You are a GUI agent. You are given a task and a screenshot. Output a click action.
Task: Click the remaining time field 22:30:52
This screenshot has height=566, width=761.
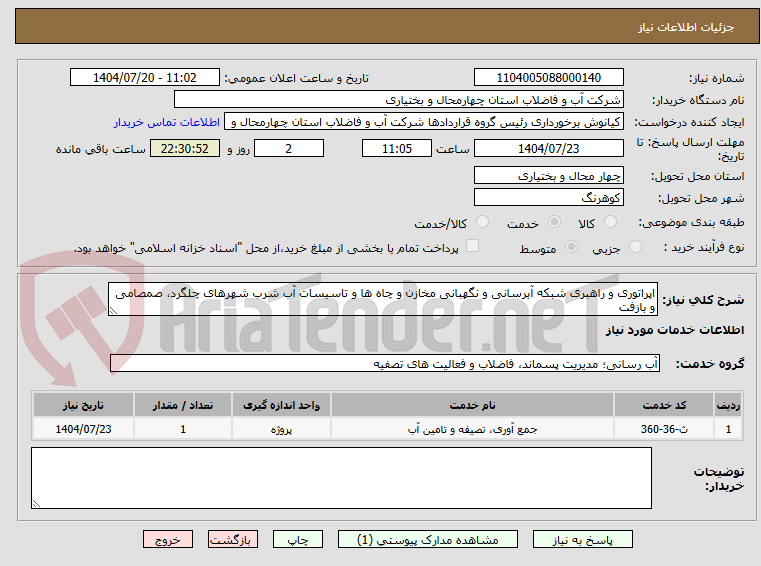point(185,149)
